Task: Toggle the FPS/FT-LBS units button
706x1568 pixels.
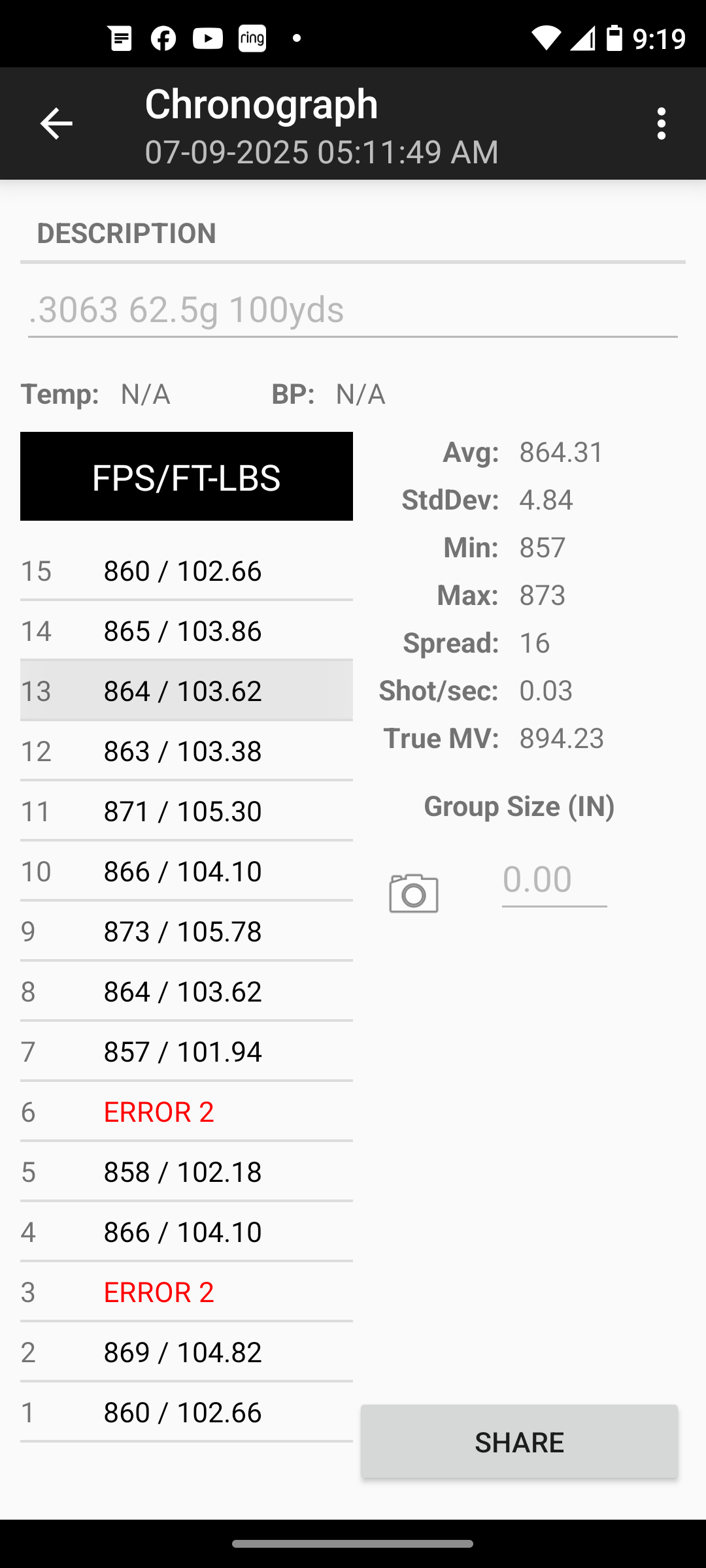Action: [x=186, y=476]
